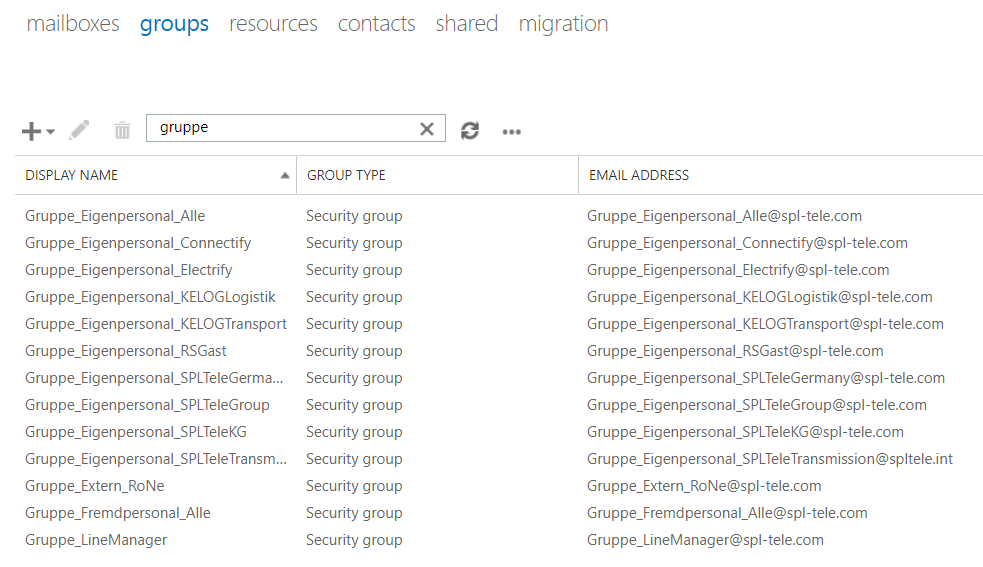The width and height of the screenshot is (983, 567).
Task: Go to the contacts tab
Action: point(377,24)
